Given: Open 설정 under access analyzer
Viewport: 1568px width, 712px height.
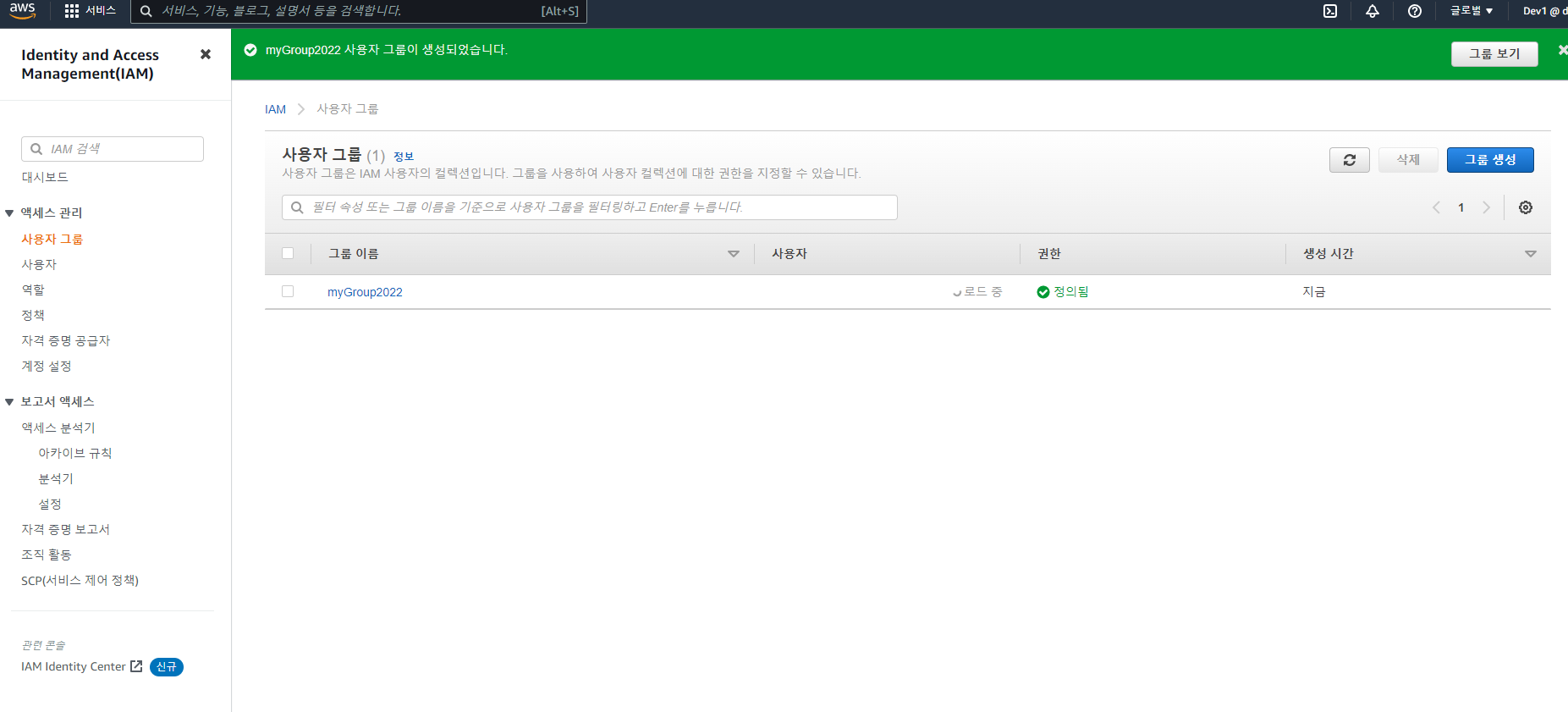Looking at the screenshot, I should (50, 504).
